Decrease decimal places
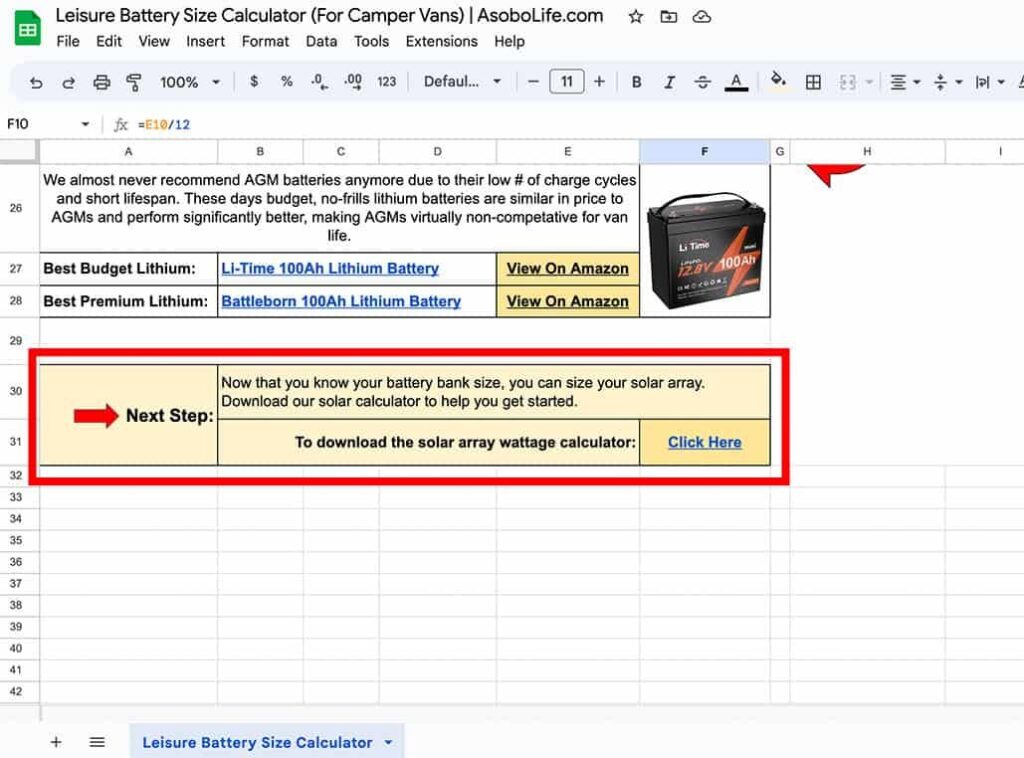The width and height of the screenshot is (1024, 758). [x=319, y=82]
